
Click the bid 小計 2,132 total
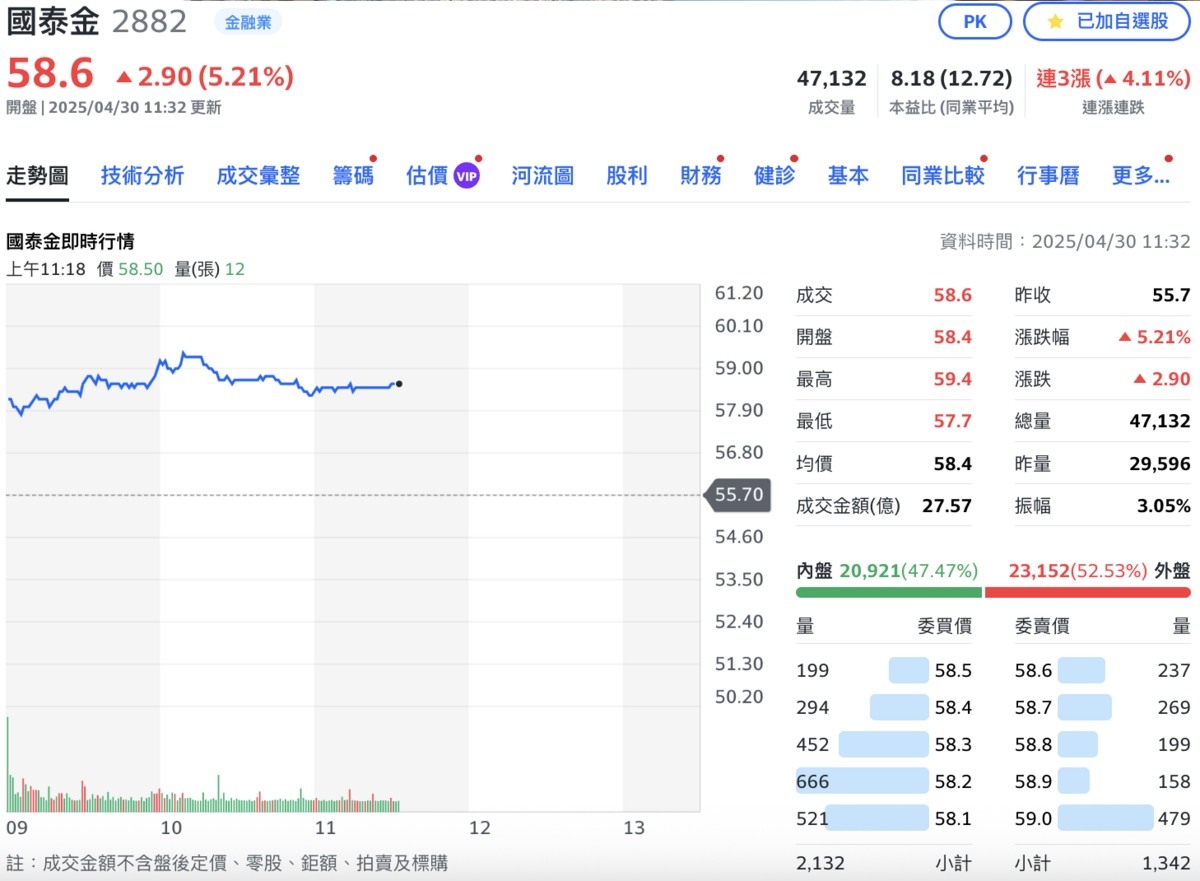(820, 863)
